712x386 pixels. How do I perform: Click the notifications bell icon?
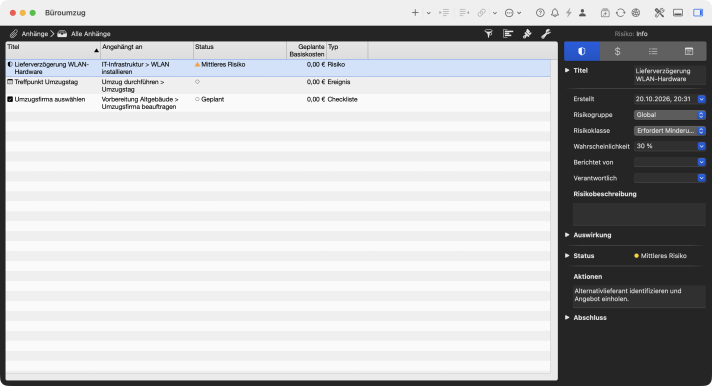[x=555, y=13]
